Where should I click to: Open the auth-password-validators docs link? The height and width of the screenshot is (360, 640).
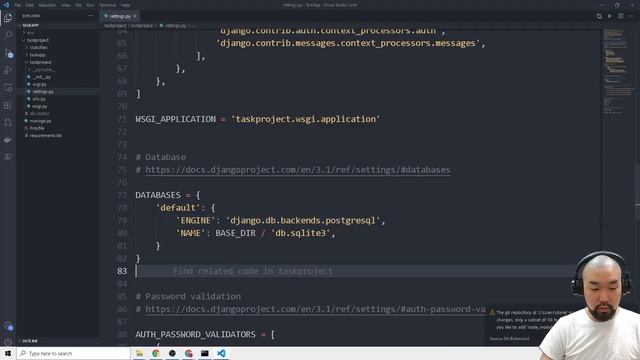[316, 309]
